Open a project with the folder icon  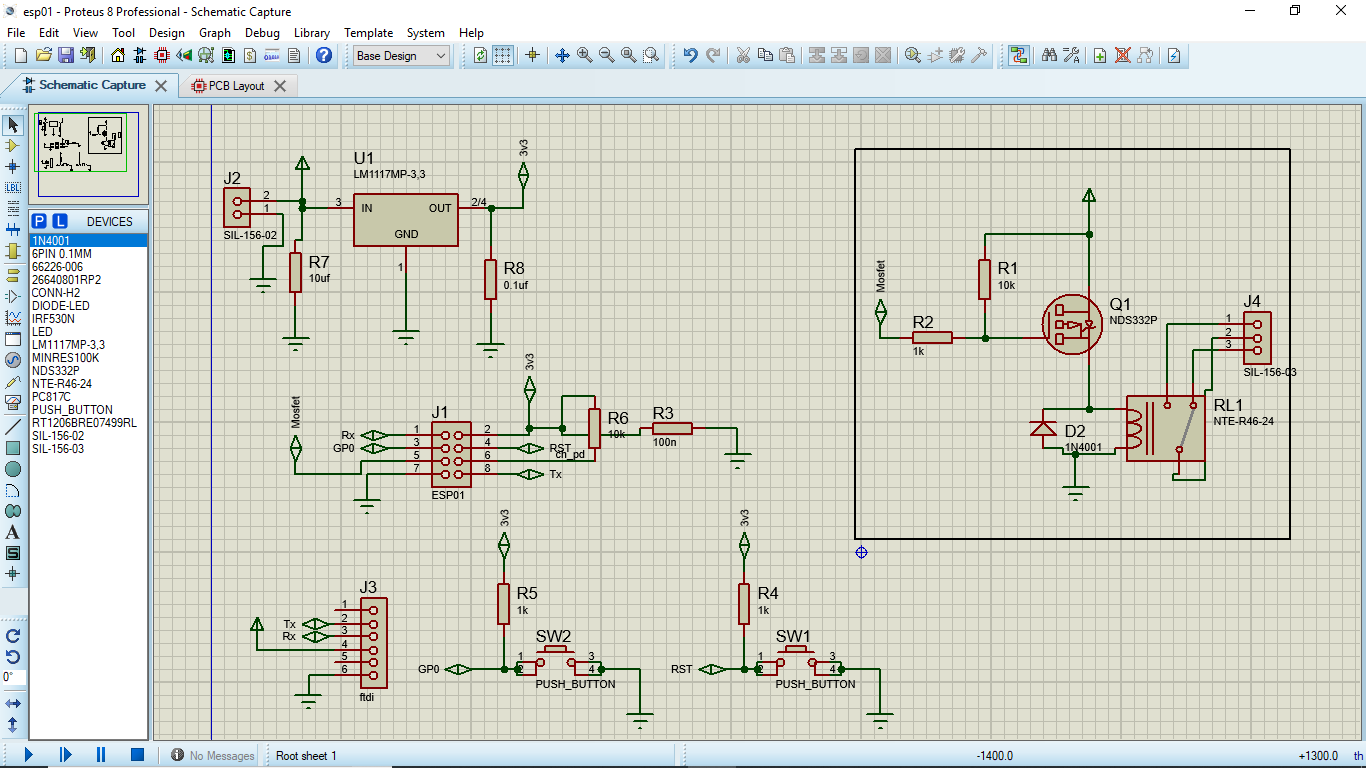tap(43, 56)
